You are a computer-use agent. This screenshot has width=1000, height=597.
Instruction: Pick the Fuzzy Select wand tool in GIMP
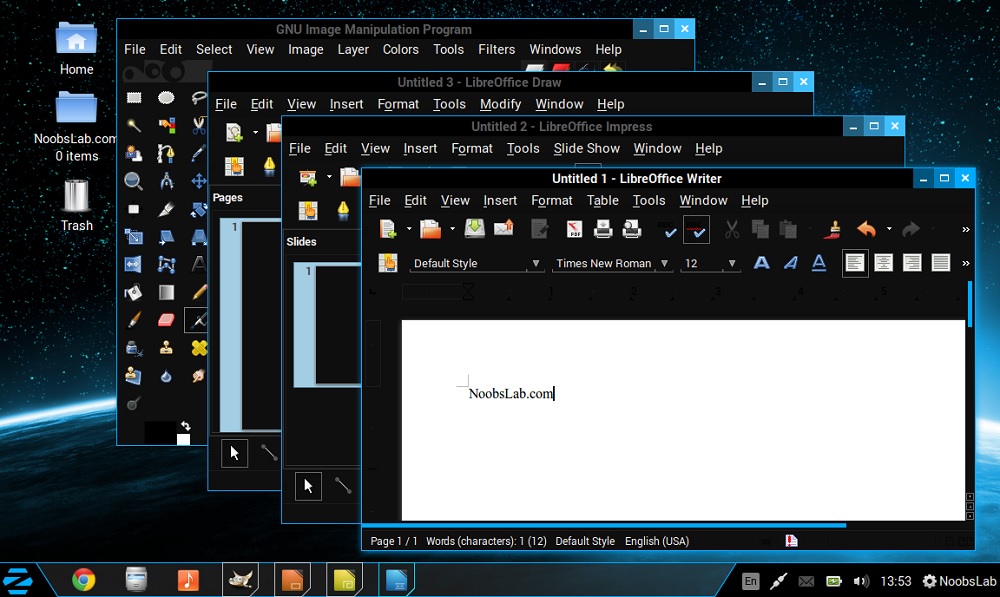click(x=134, y=125)
